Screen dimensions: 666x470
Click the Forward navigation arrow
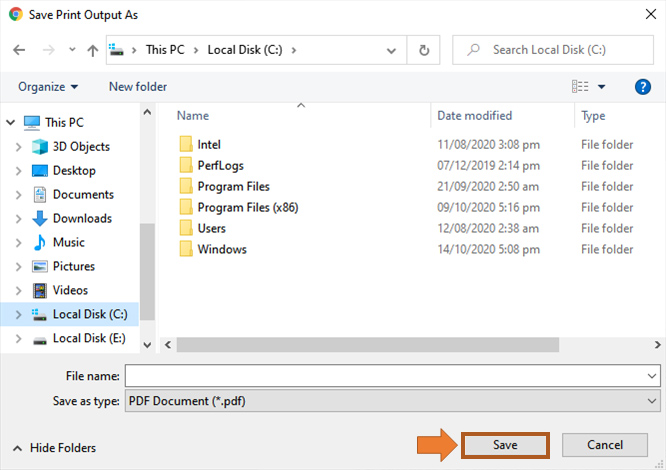48,50
